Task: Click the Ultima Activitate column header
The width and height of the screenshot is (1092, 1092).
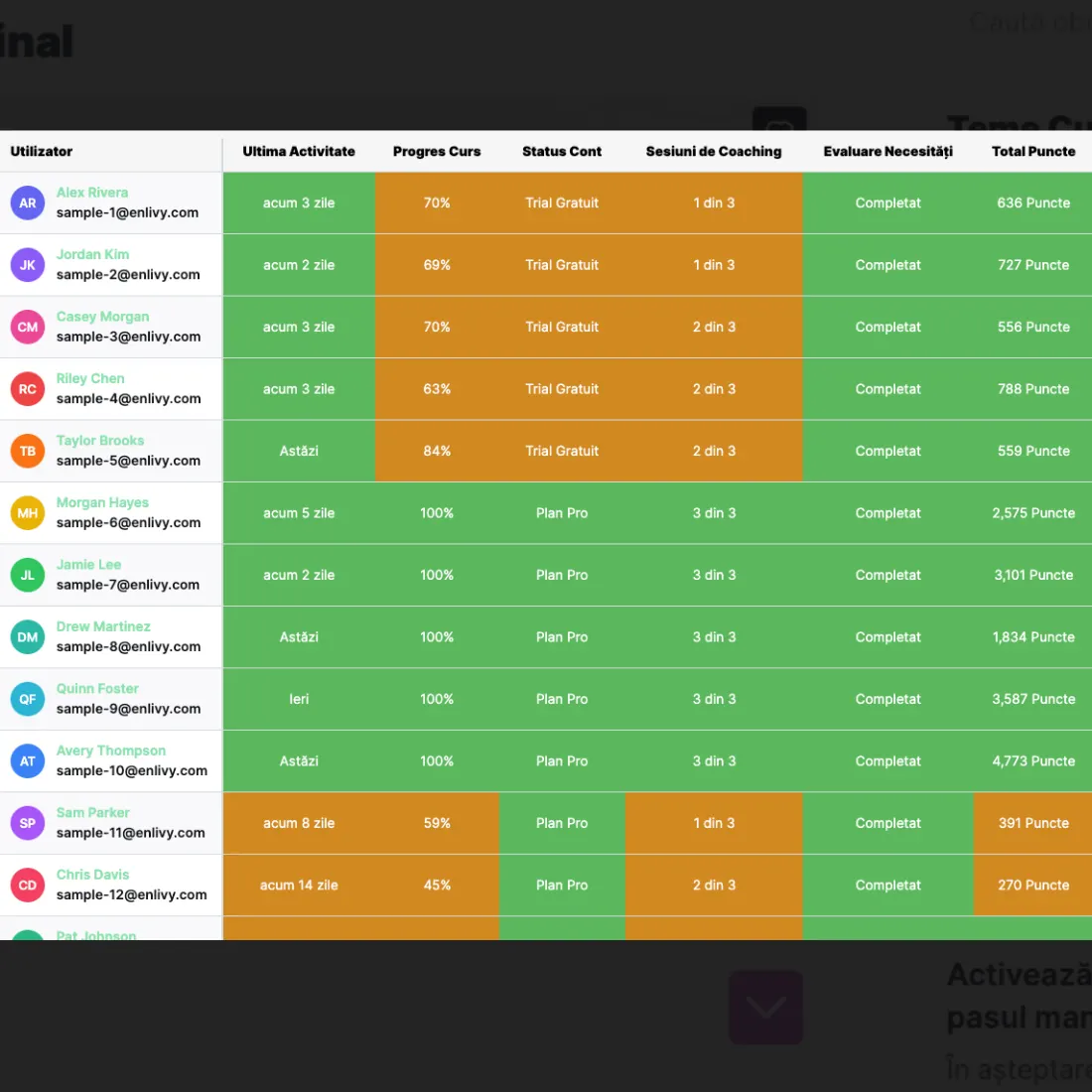Action: [x=299, y=151]
